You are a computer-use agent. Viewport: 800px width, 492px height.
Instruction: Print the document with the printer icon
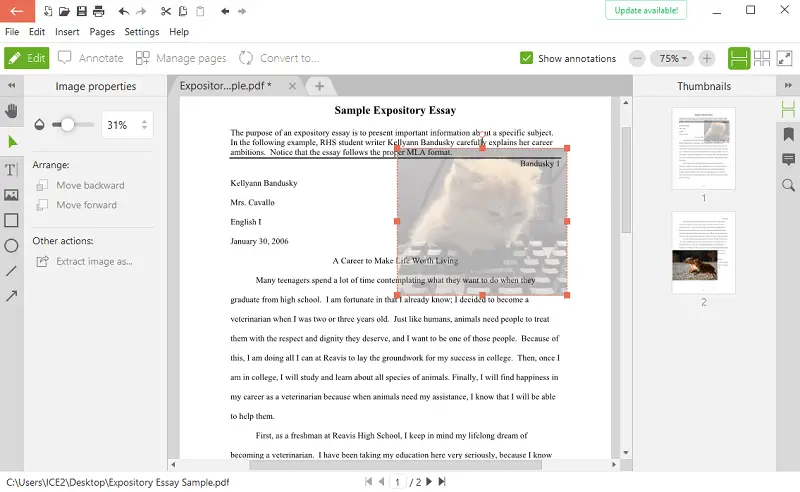pyautogui.click(x=98, y=11)
